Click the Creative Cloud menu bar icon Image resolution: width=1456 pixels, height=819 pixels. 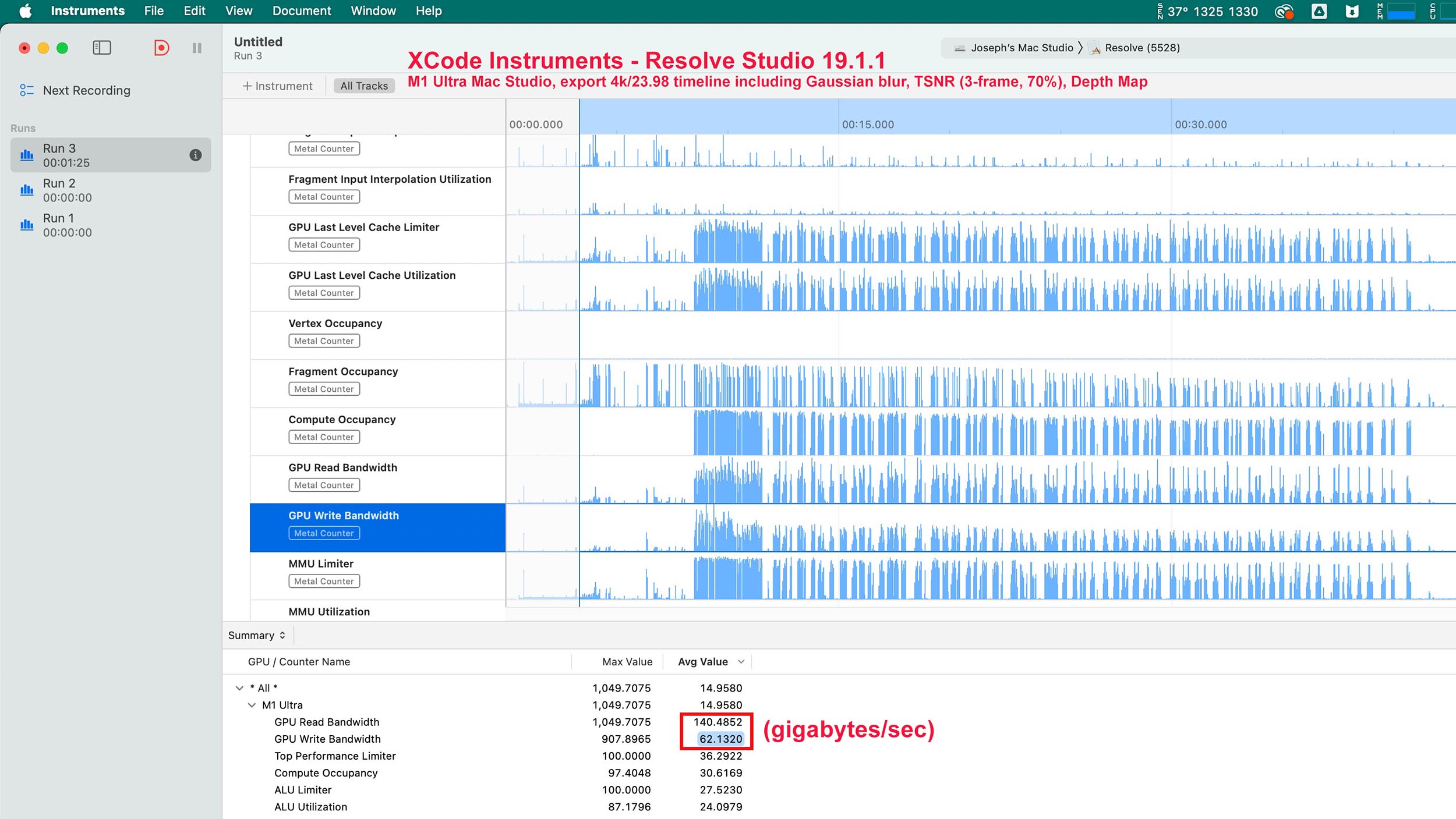click(1284, 11)
